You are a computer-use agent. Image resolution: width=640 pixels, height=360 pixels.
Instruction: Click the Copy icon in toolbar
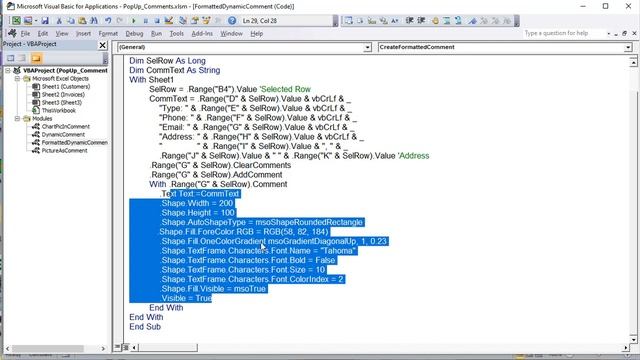pyautogui.click(x=71, y=20)
